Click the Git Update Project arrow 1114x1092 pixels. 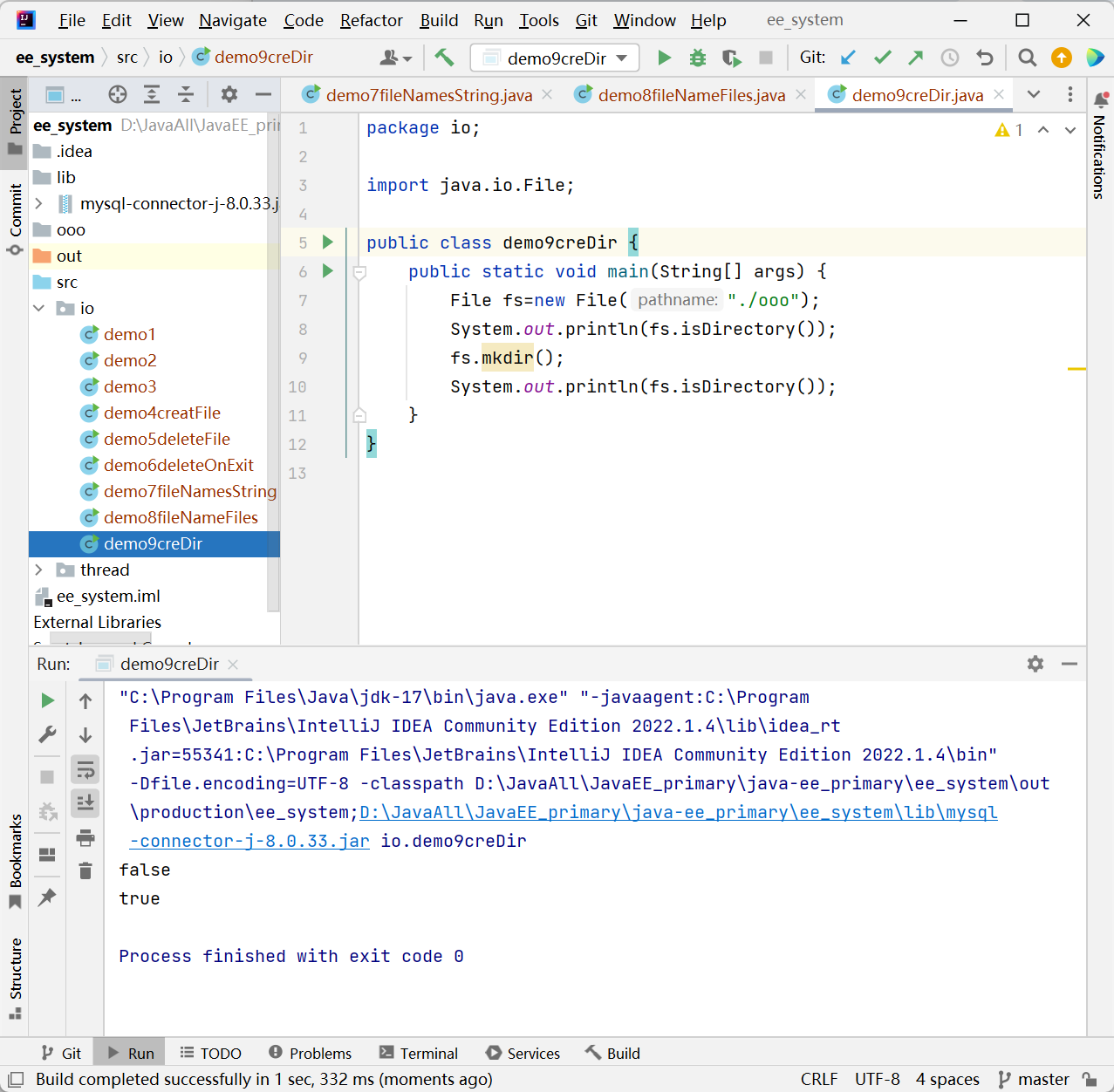coord(848,58)
